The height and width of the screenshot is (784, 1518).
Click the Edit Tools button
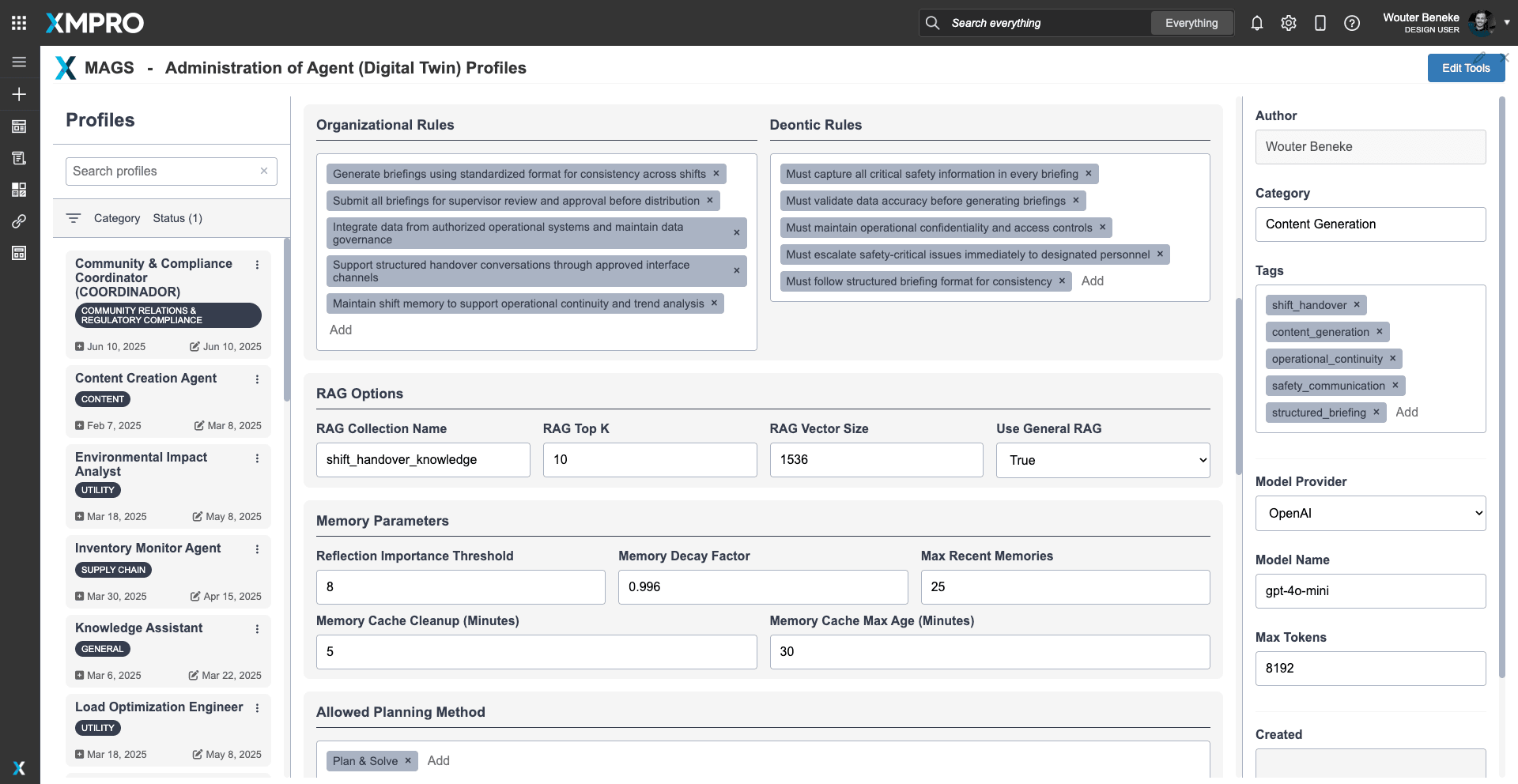(x=1465, y=68)
